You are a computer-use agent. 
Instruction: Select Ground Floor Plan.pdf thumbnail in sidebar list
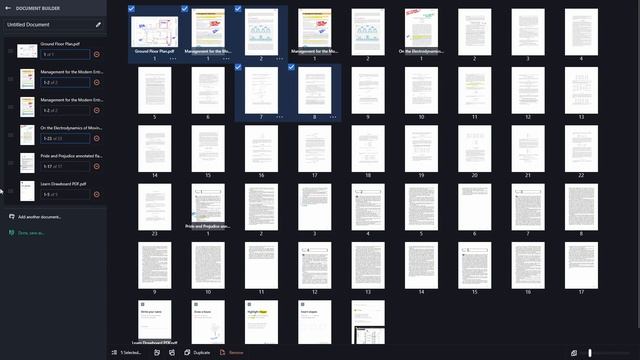click(27, 51)
